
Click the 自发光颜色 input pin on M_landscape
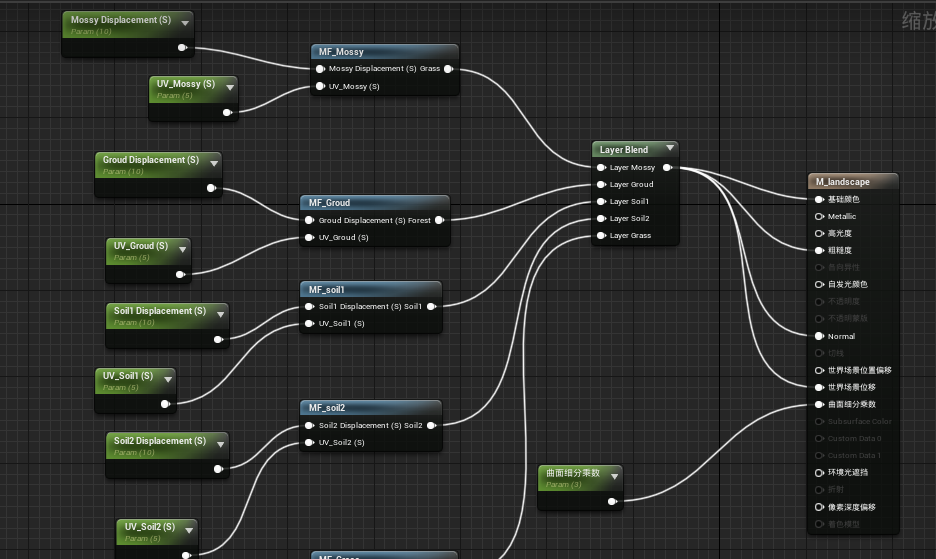pos(820,284)
